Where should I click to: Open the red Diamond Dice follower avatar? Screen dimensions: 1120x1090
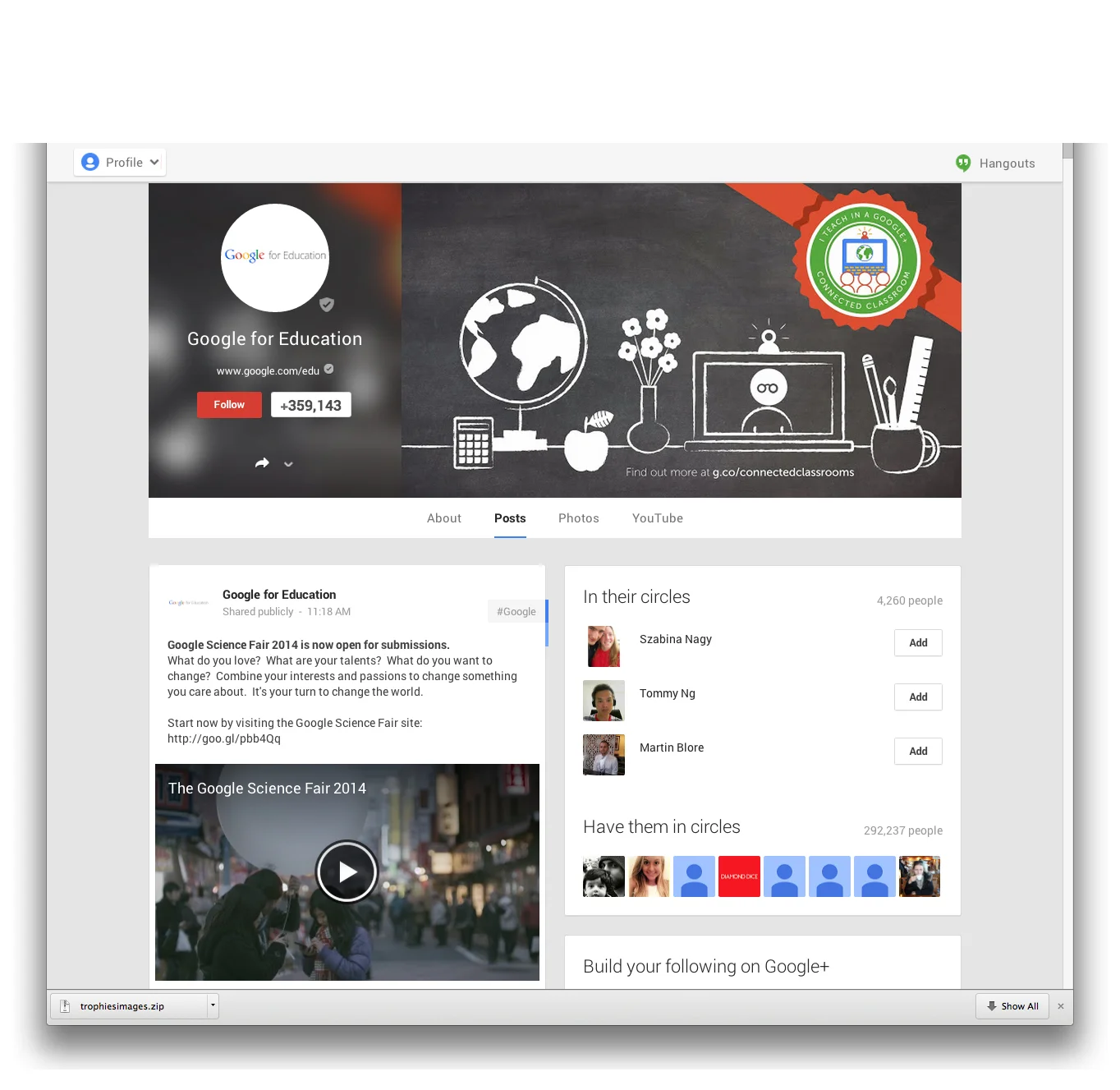point(739,876)
